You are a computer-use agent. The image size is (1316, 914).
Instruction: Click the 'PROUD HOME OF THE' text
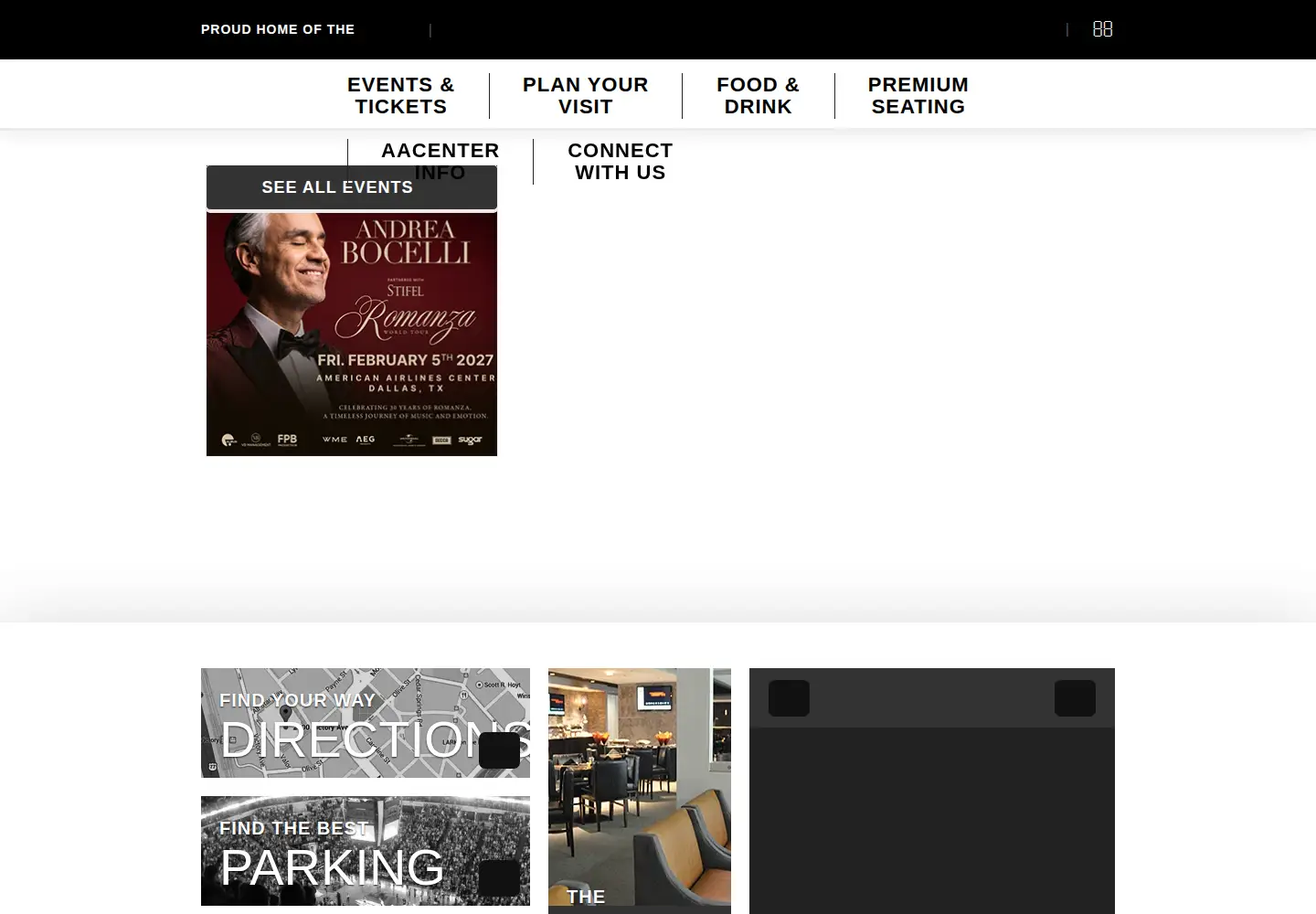click(278, 29)
